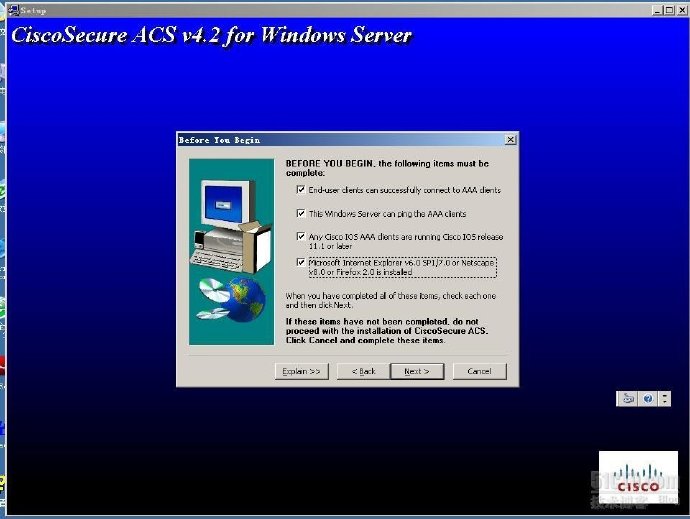Minimize the Setup window
This screenshot has width=690, height=519.
(x=657, y=10)
